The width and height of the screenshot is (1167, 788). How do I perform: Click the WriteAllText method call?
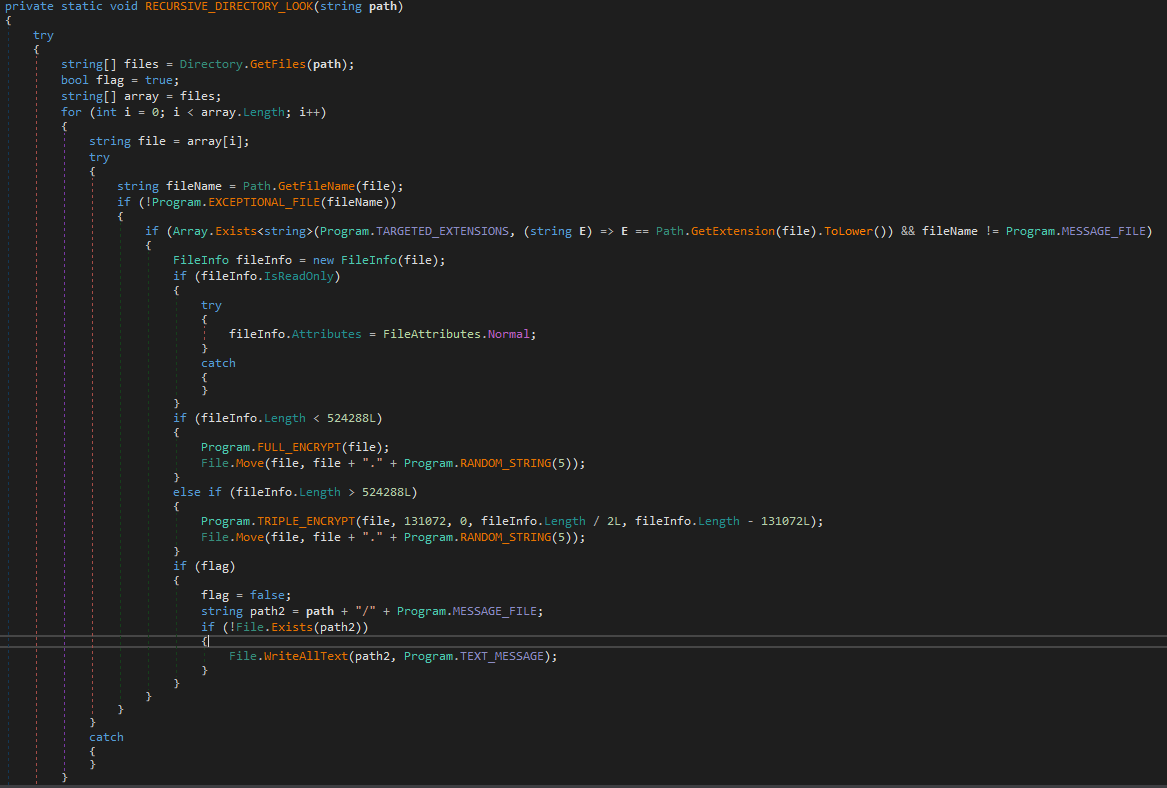(x=305, y=656)
